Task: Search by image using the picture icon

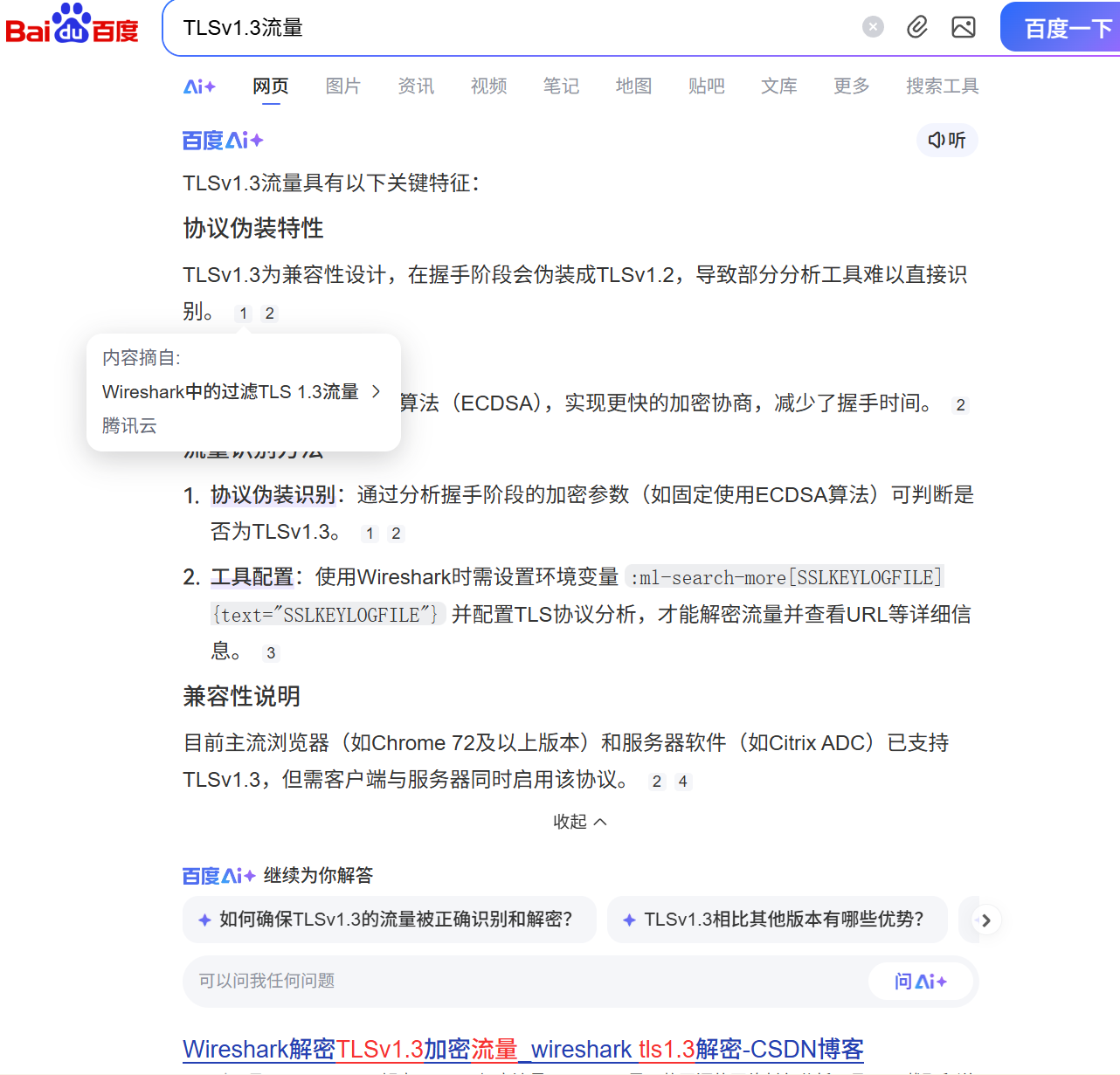Action: tap(964, 27)
